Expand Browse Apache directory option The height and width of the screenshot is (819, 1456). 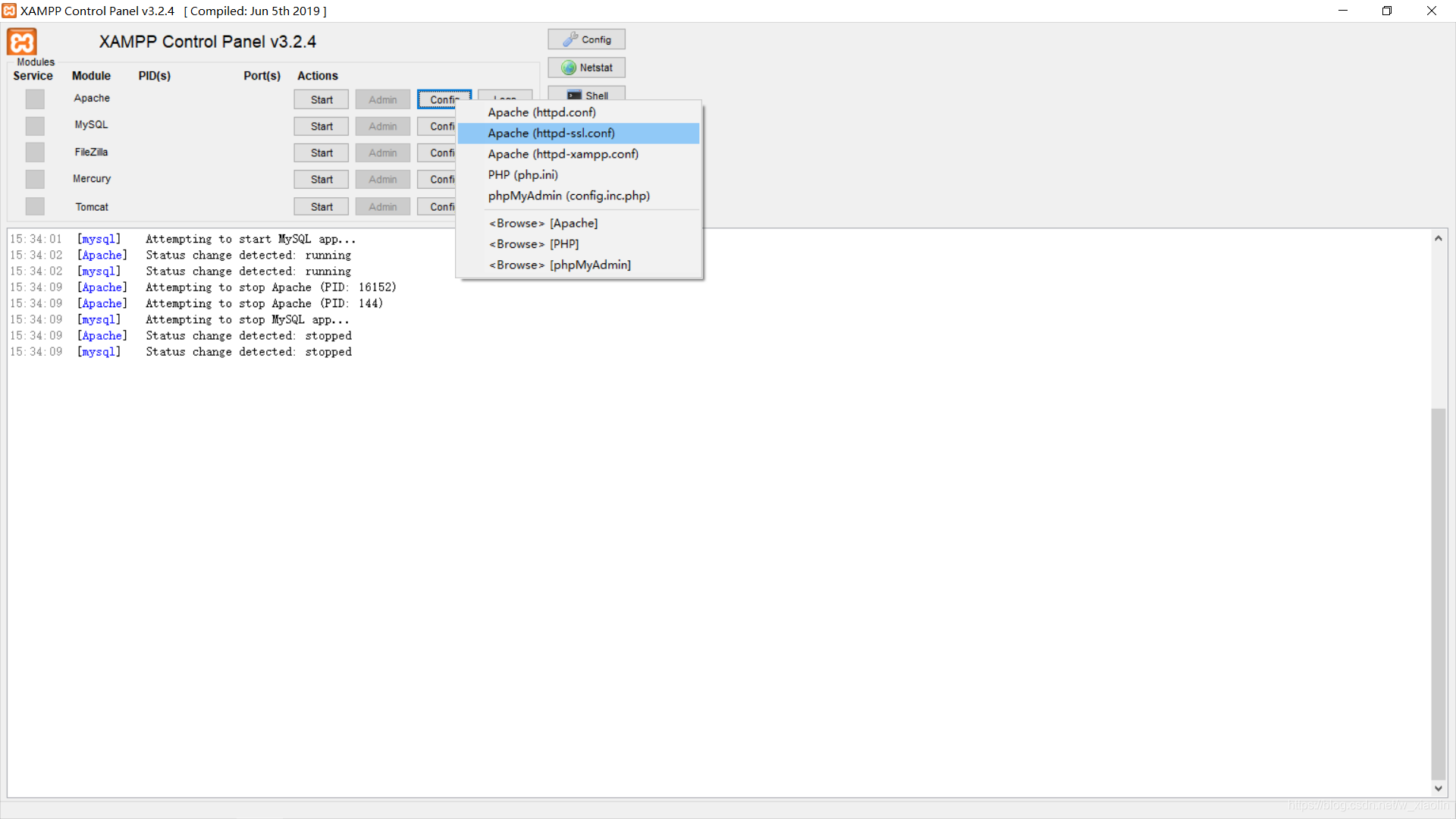[x=542, y=222]
